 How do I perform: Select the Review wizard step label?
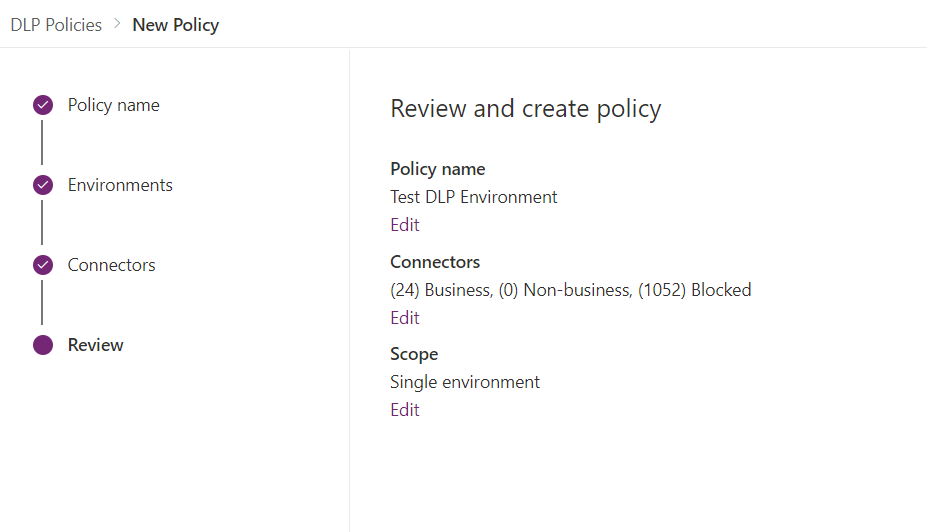click(95, 345)
